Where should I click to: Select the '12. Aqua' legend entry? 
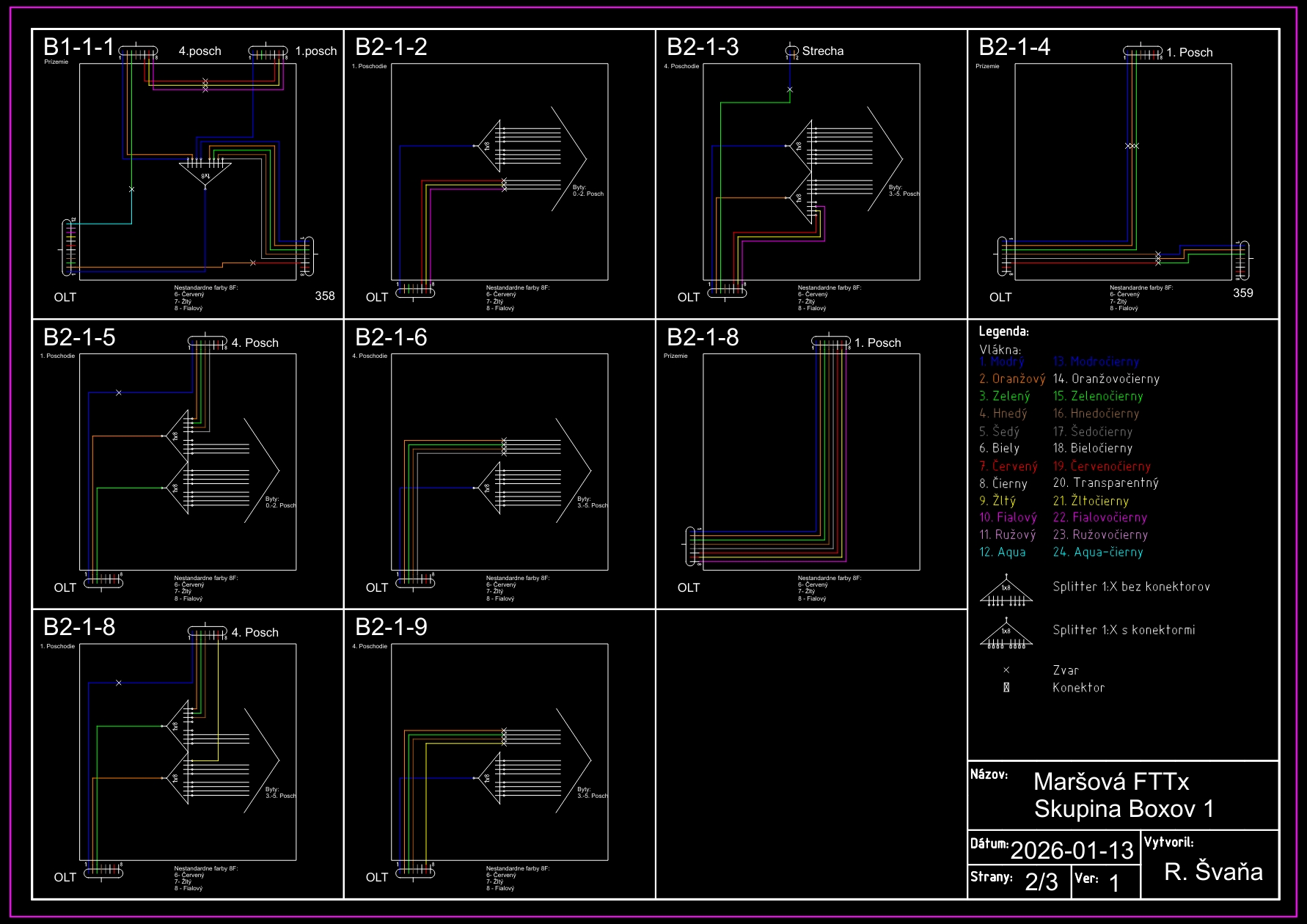[x=1003, y=552]
